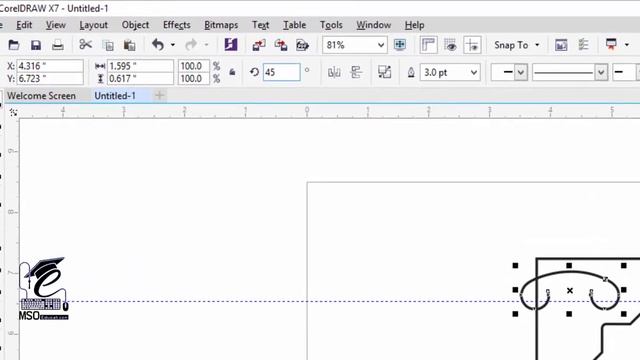
Task: Open the Layout menu
Action: pos(93,25)
